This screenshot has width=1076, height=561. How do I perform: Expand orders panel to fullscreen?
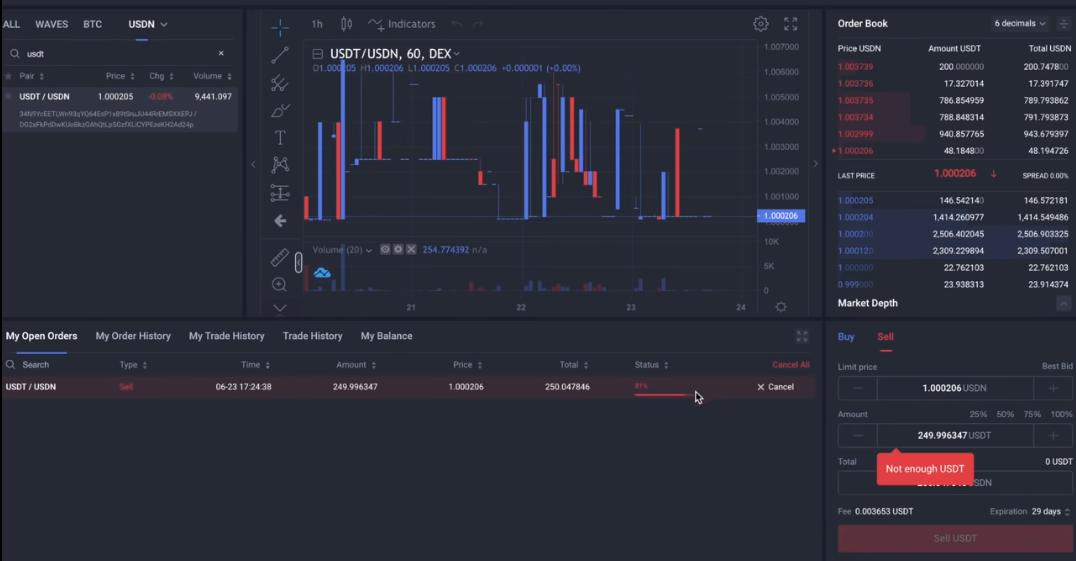coord(802,336)
